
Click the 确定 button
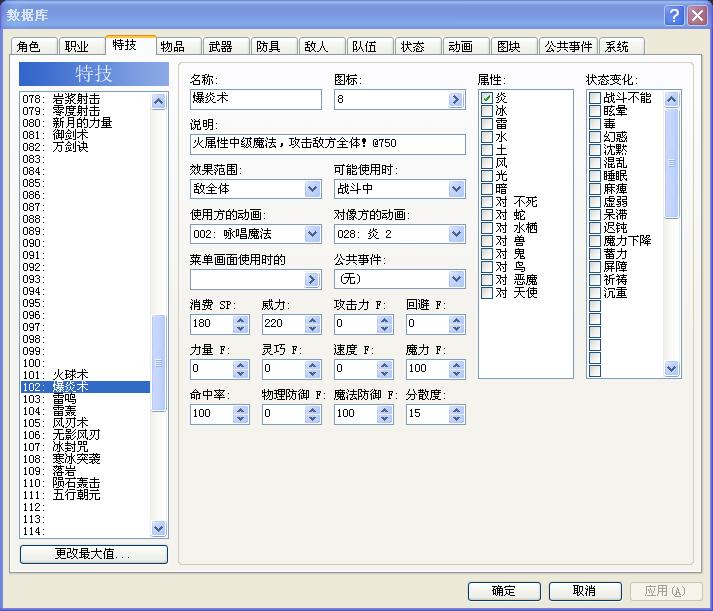tap(504, 591)
